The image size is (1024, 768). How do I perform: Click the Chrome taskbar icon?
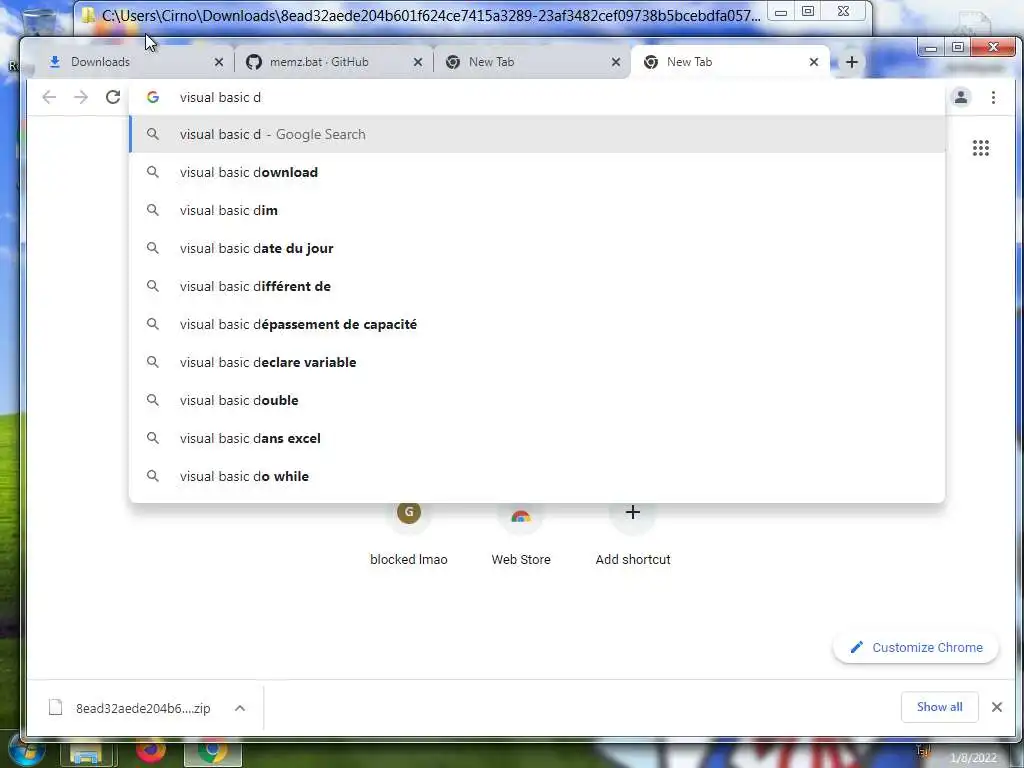[213, 752]
